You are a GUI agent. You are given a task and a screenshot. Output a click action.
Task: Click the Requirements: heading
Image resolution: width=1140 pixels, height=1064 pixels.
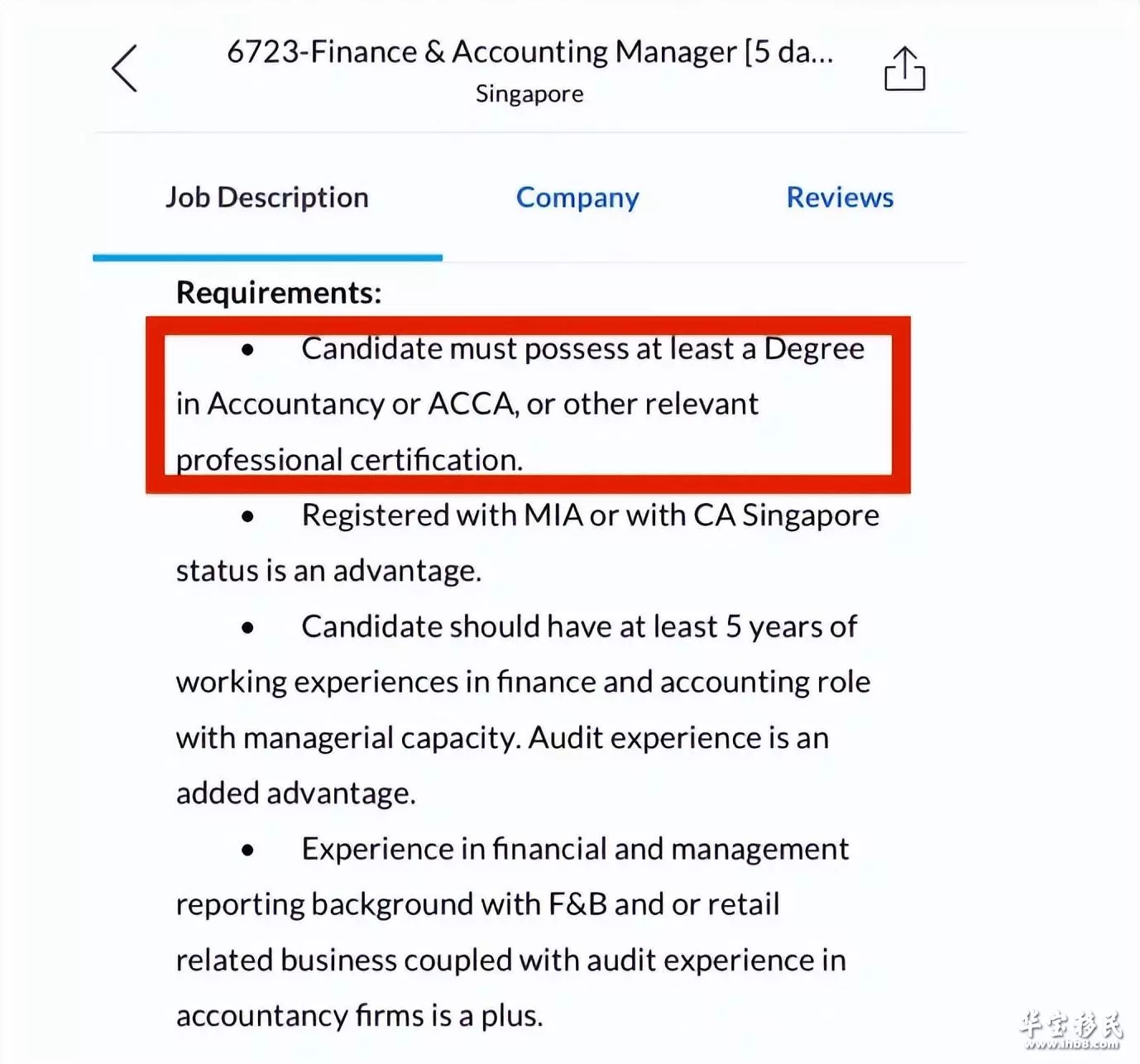click(279, 293)
